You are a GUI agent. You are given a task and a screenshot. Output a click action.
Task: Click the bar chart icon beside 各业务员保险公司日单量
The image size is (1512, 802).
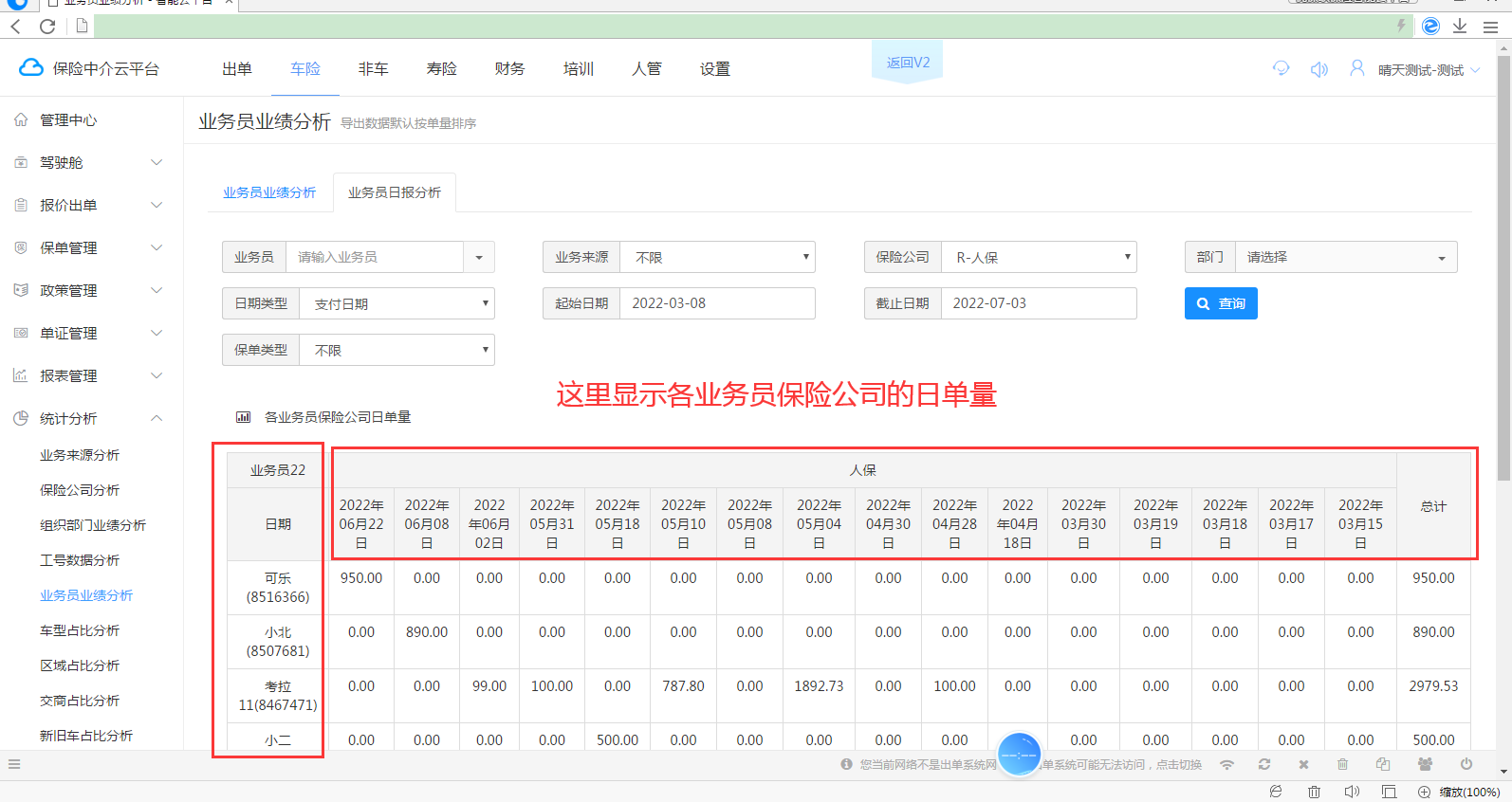click(243, 417)
